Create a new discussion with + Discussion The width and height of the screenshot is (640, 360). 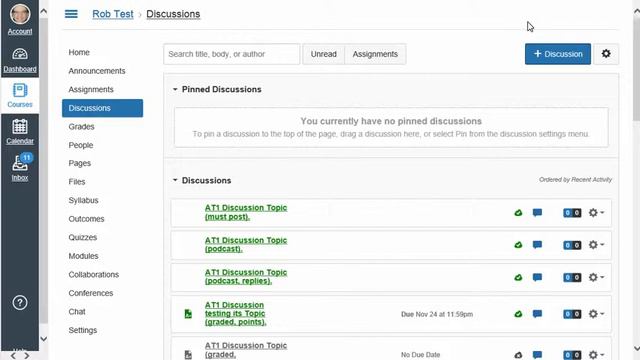point(558,54)
